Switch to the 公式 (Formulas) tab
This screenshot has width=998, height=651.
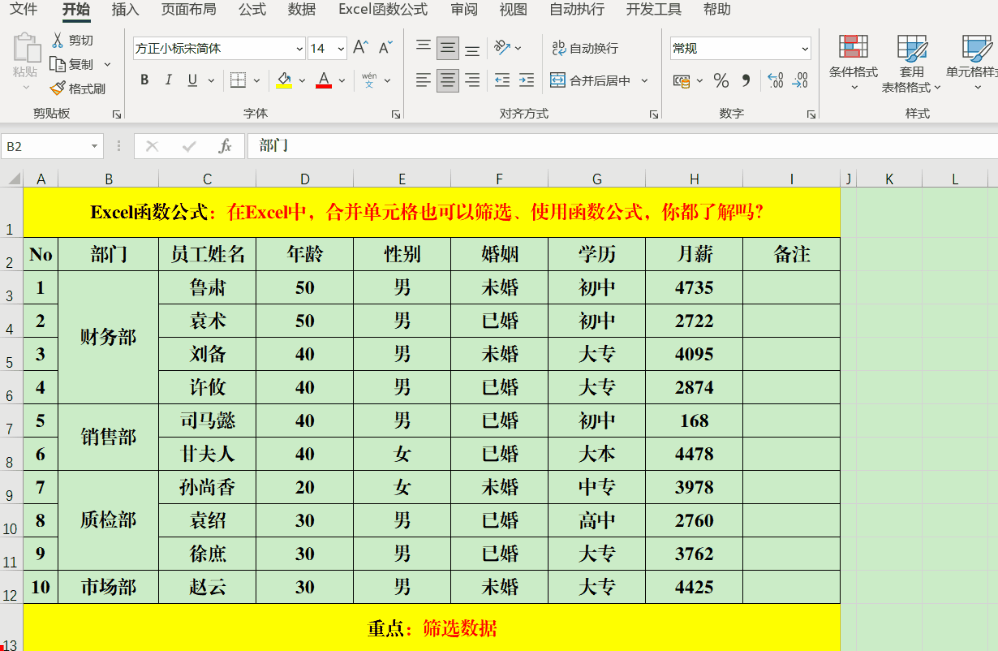tap(252, 9)
